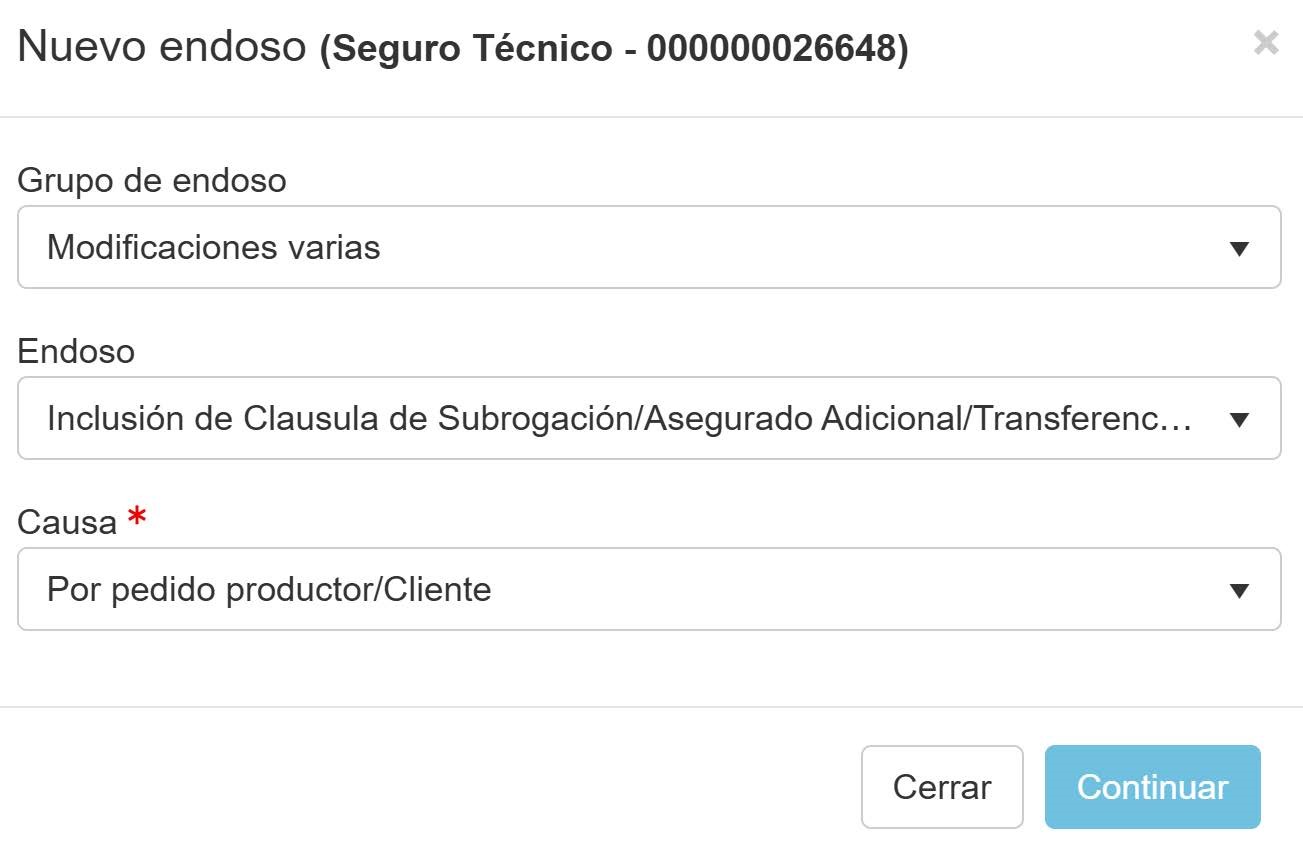1303x849 pixels.
Task: Expand the Causa dropdown
Action: point(649,589)
